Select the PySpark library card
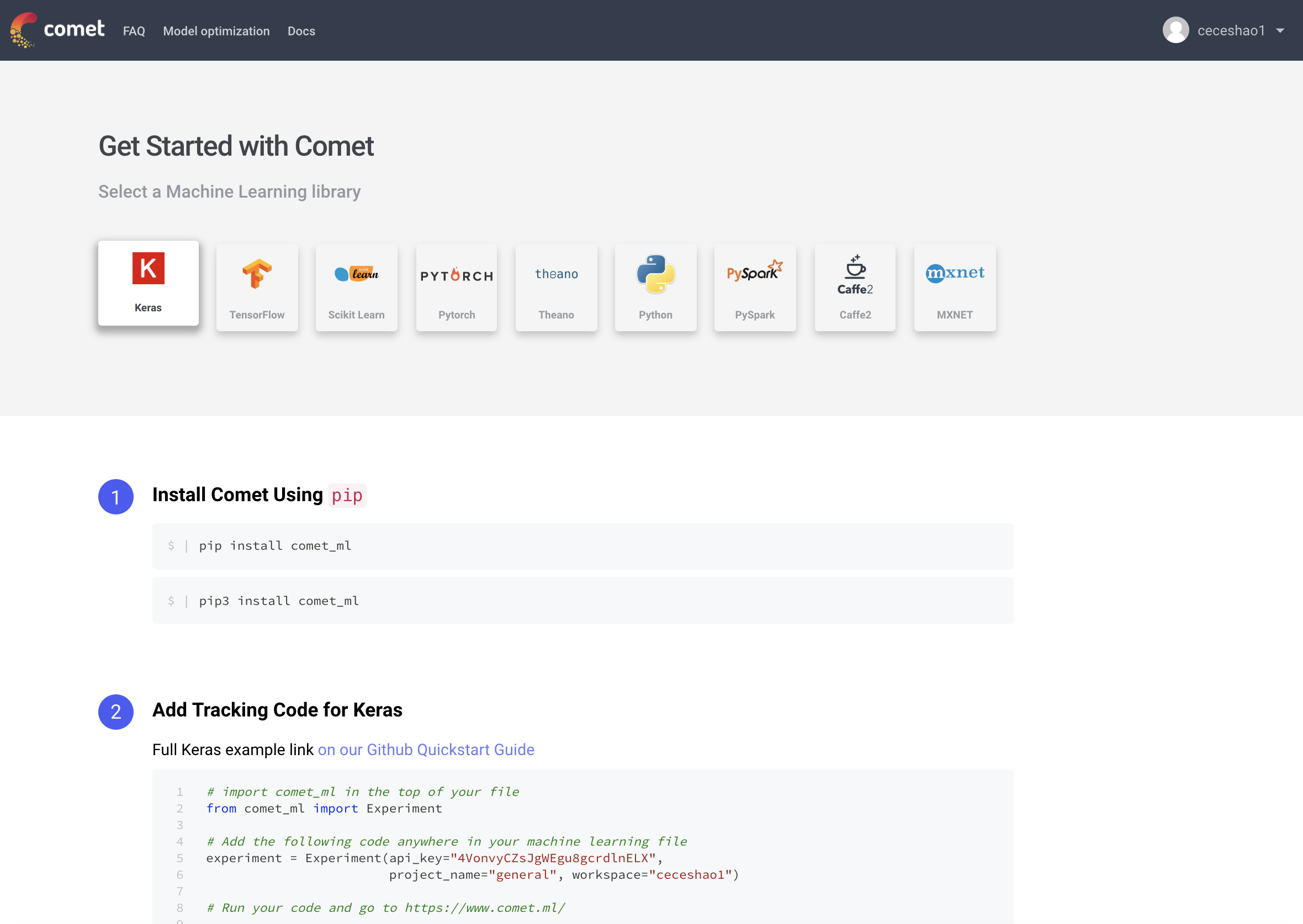The image size is (1303, 924). [755, 288]
